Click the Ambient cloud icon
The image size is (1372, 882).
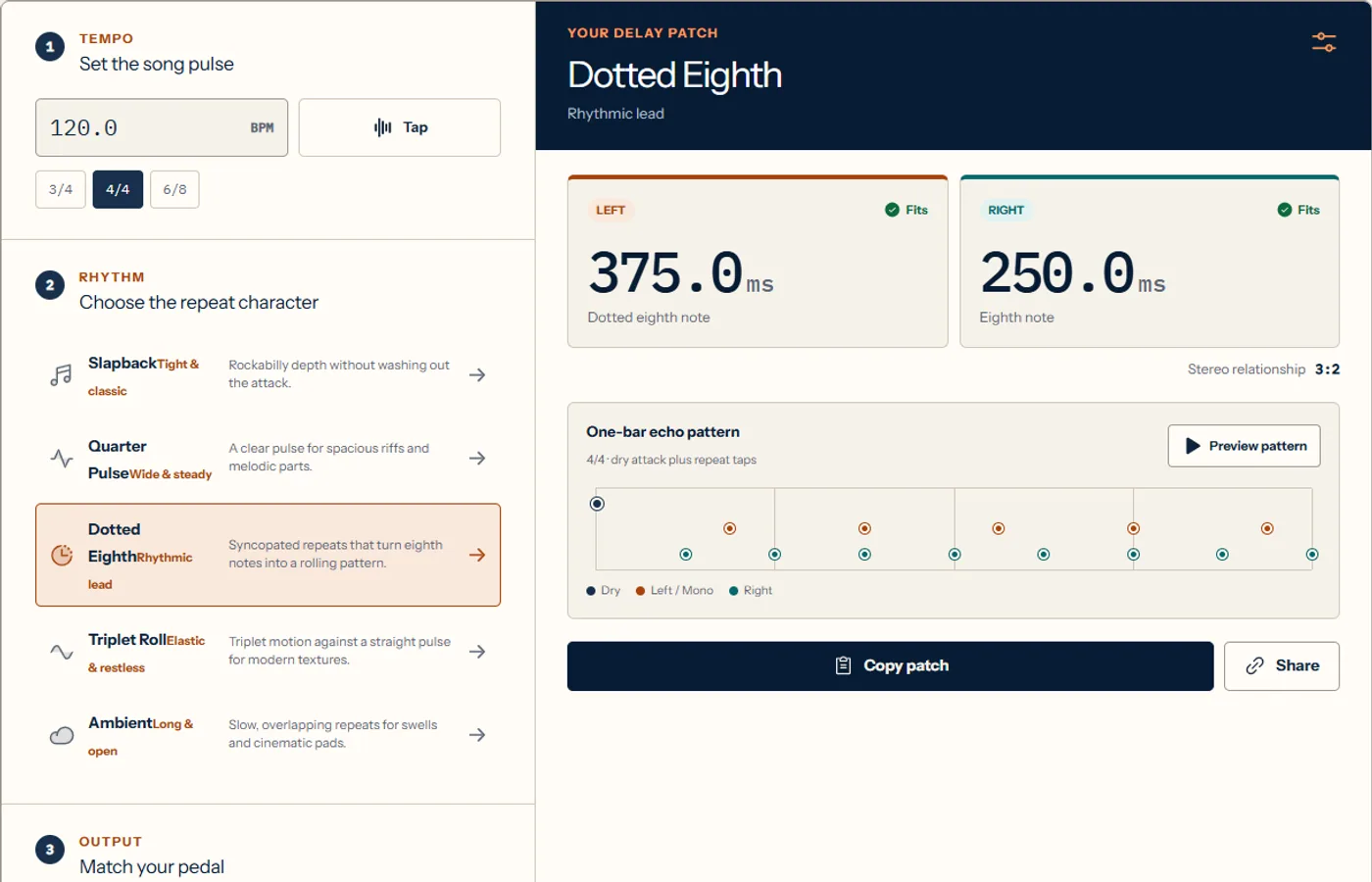tap(62, 735)
